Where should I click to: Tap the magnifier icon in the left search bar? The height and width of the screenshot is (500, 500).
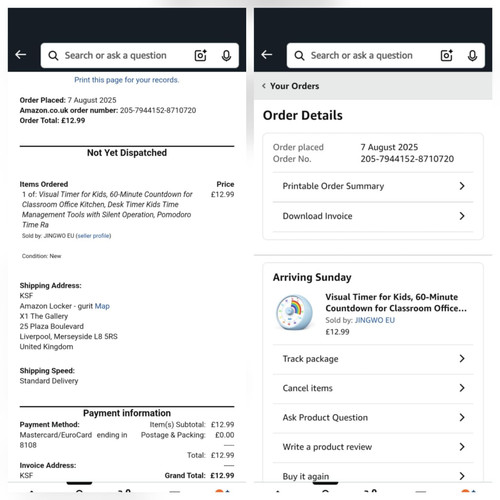(x=53, y=55)
